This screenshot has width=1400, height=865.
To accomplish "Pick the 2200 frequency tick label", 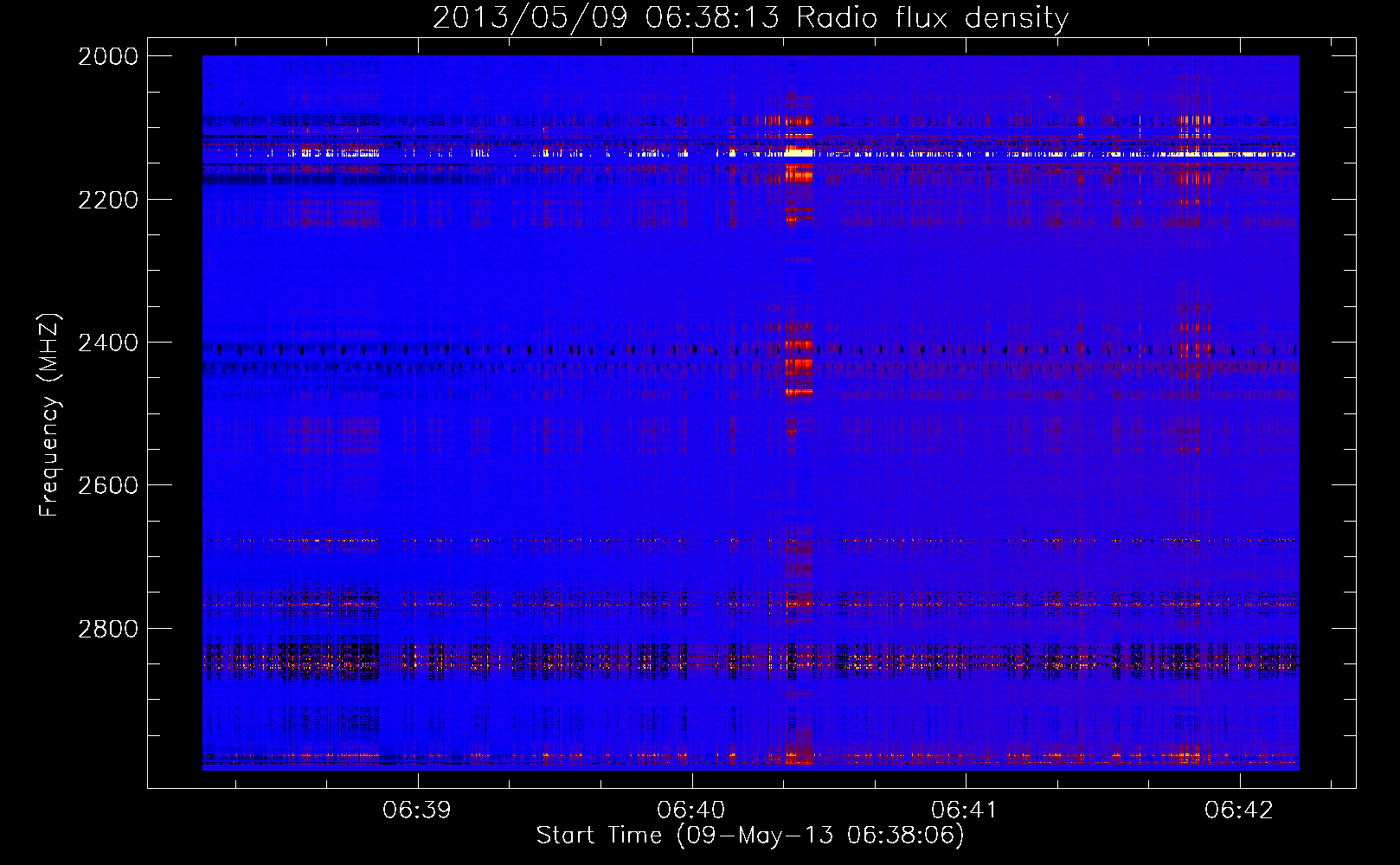I will (108, 200).
